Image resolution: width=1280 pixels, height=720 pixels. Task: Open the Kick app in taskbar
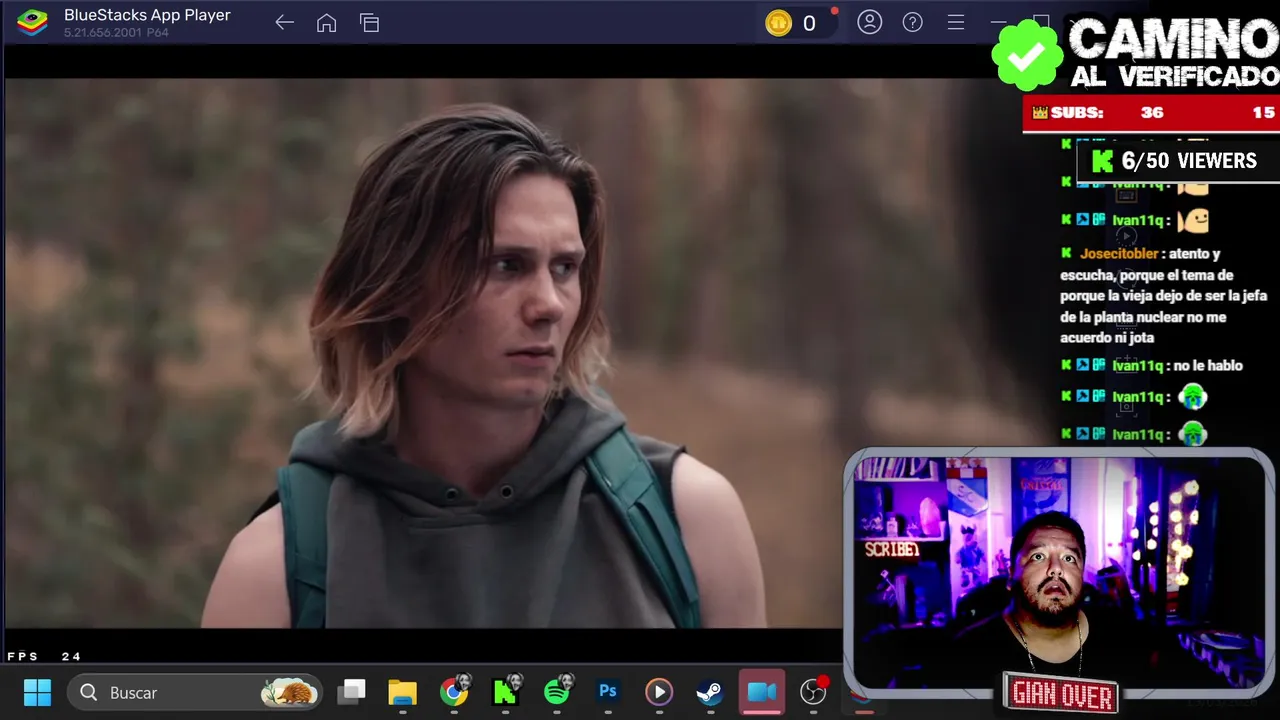[506, 692]
